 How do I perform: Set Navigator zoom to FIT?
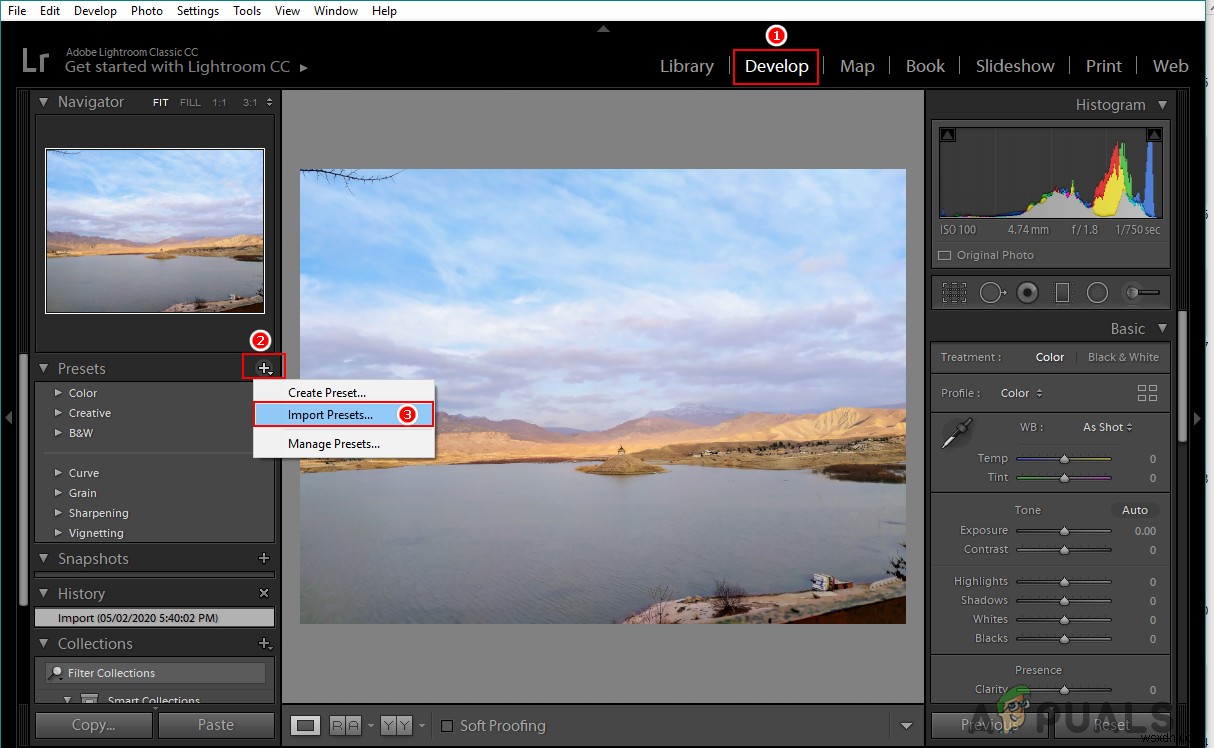(x=160, y=102)
